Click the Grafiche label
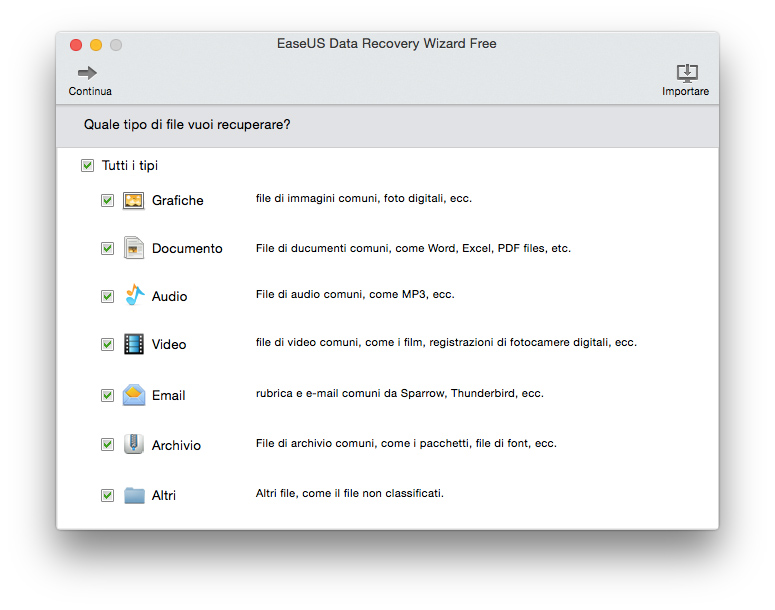 coord(177,200)
